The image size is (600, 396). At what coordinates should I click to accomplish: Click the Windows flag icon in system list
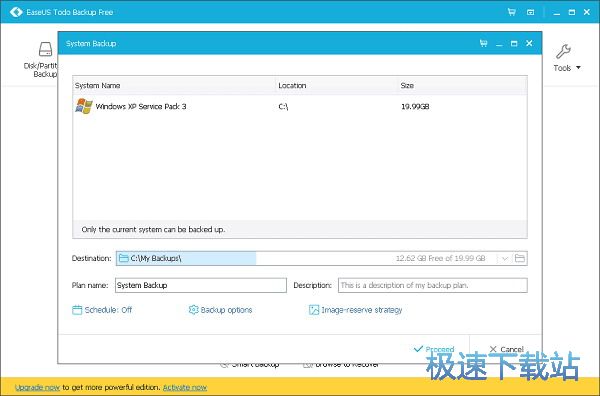pyautogui.click(x=84, y=106)
